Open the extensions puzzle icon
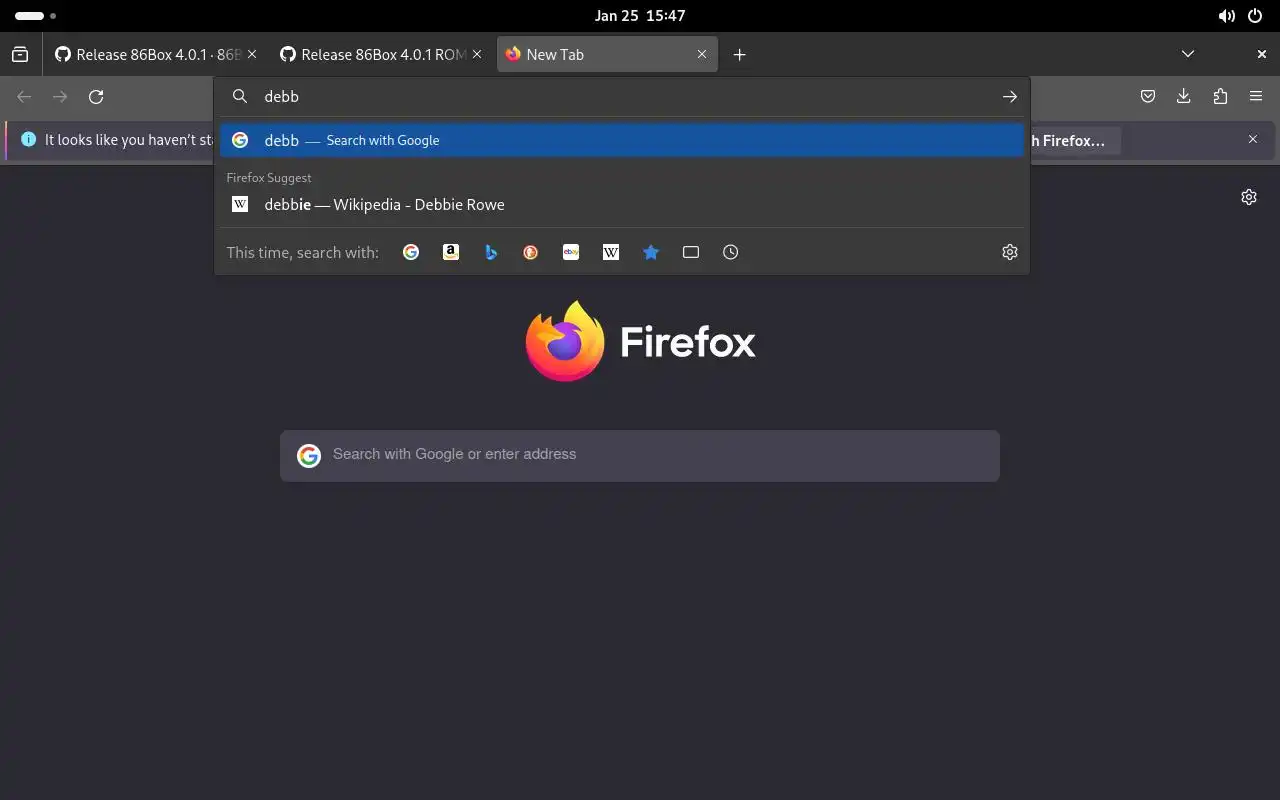The height and width of the screenshot is (800, 1280). (x=1220, y=96)
